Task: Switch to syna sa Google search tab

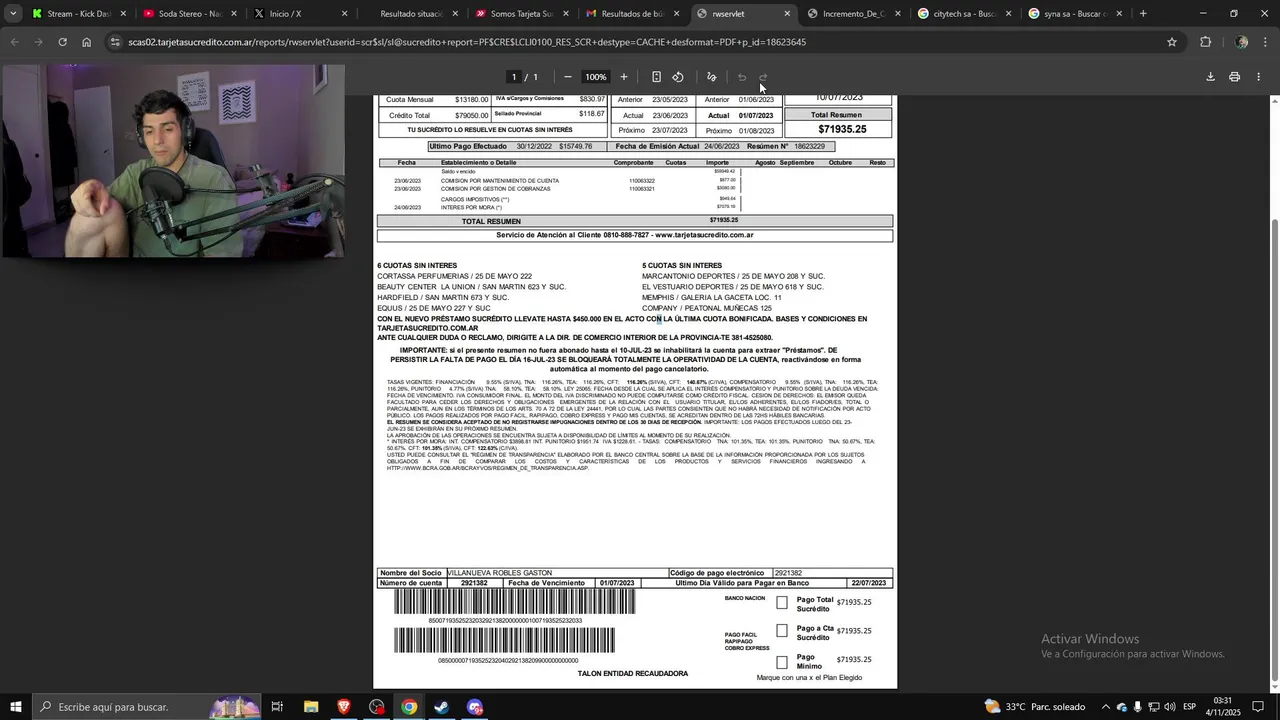Action: pos(1074,14)
